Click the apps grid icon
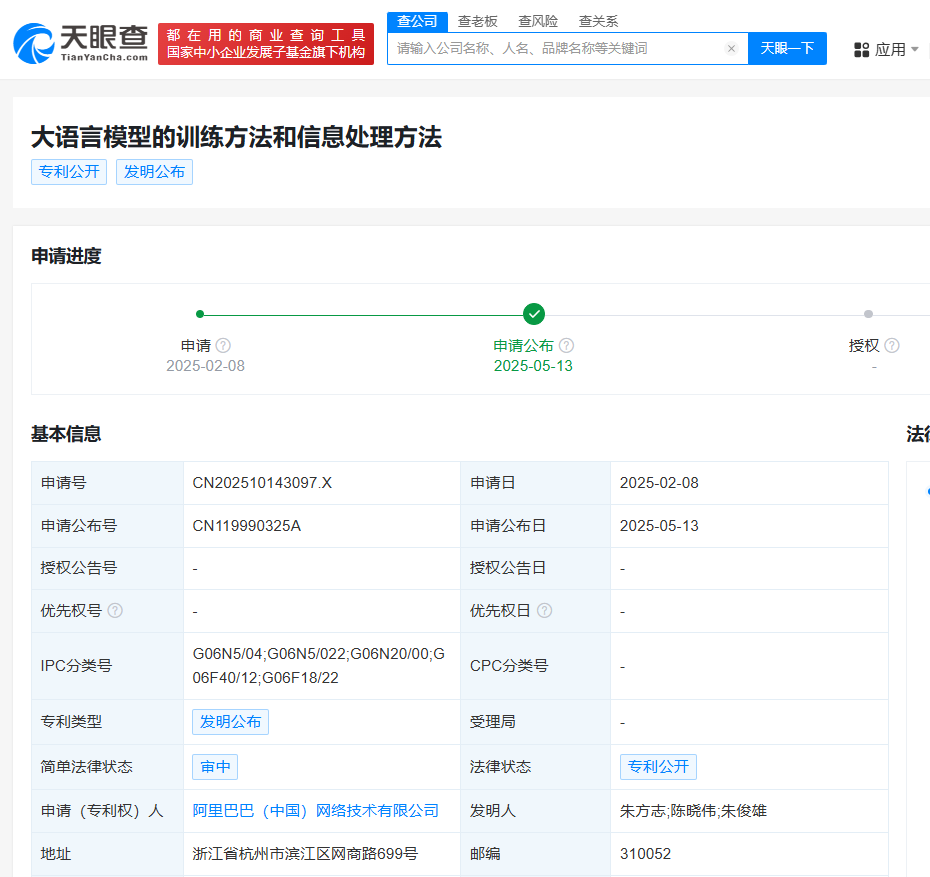This screenshot has width=930, height=877. coord(861,49)
